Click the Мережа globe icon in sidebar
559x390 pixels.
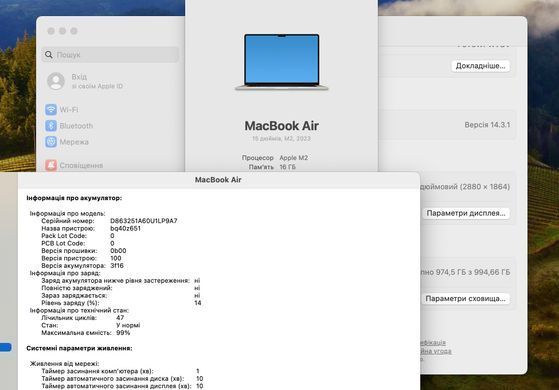pos(51,142)
